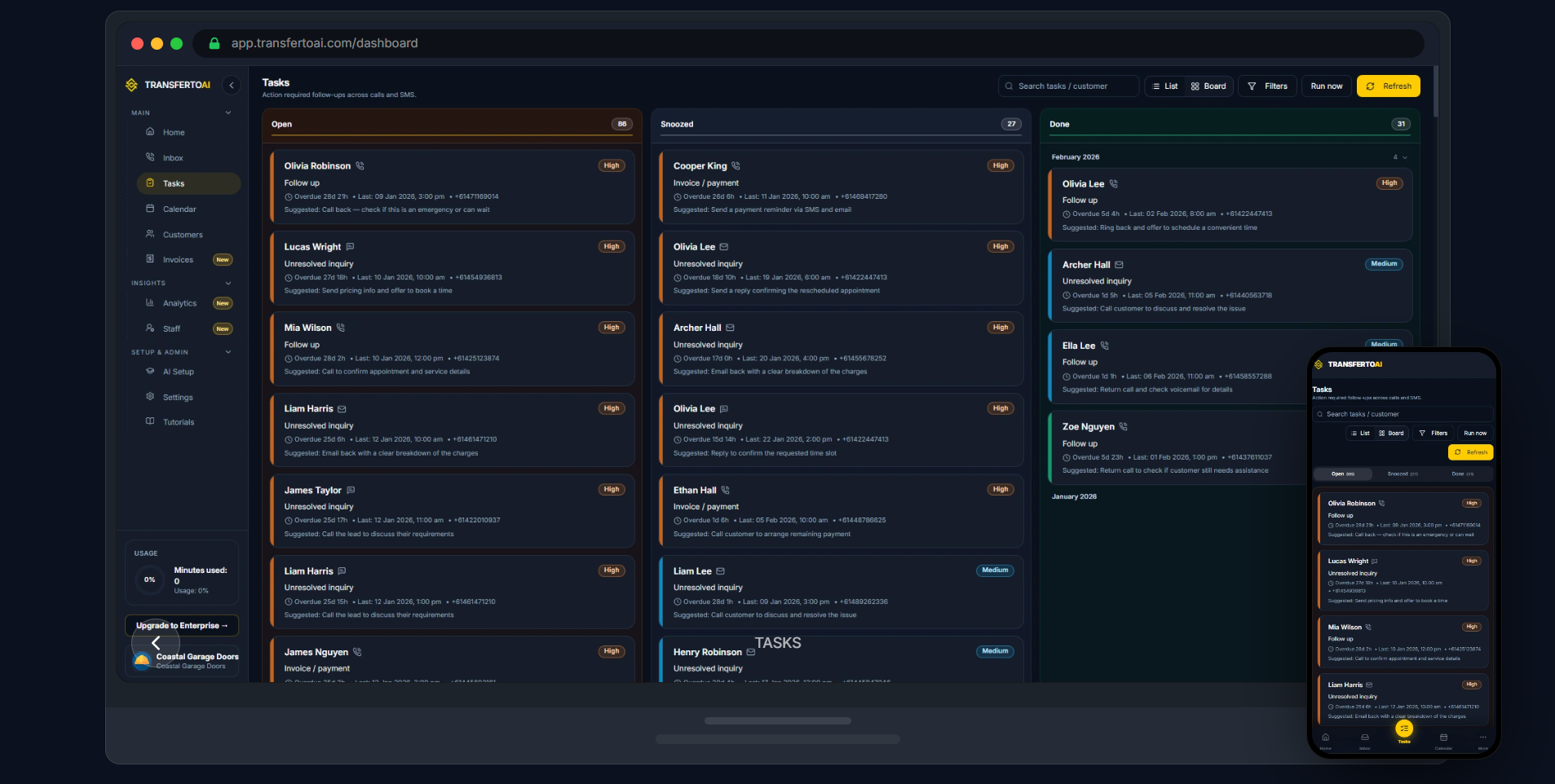Click the Run now button
Screen dimensions: 1555x784
coord(1326,86)
